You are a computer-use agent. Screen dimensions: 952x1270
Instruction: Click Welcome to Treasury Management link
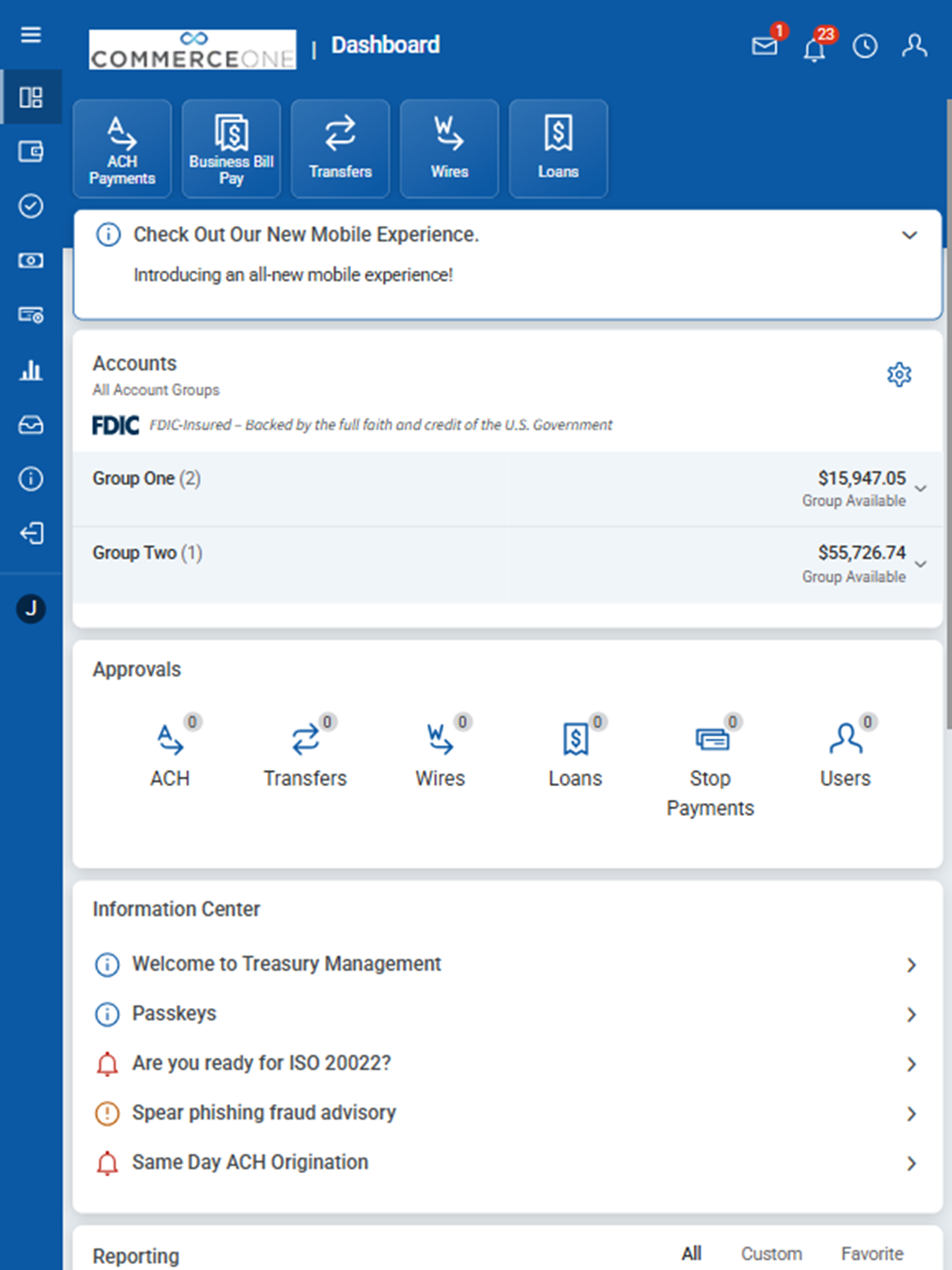pos(286,964)
